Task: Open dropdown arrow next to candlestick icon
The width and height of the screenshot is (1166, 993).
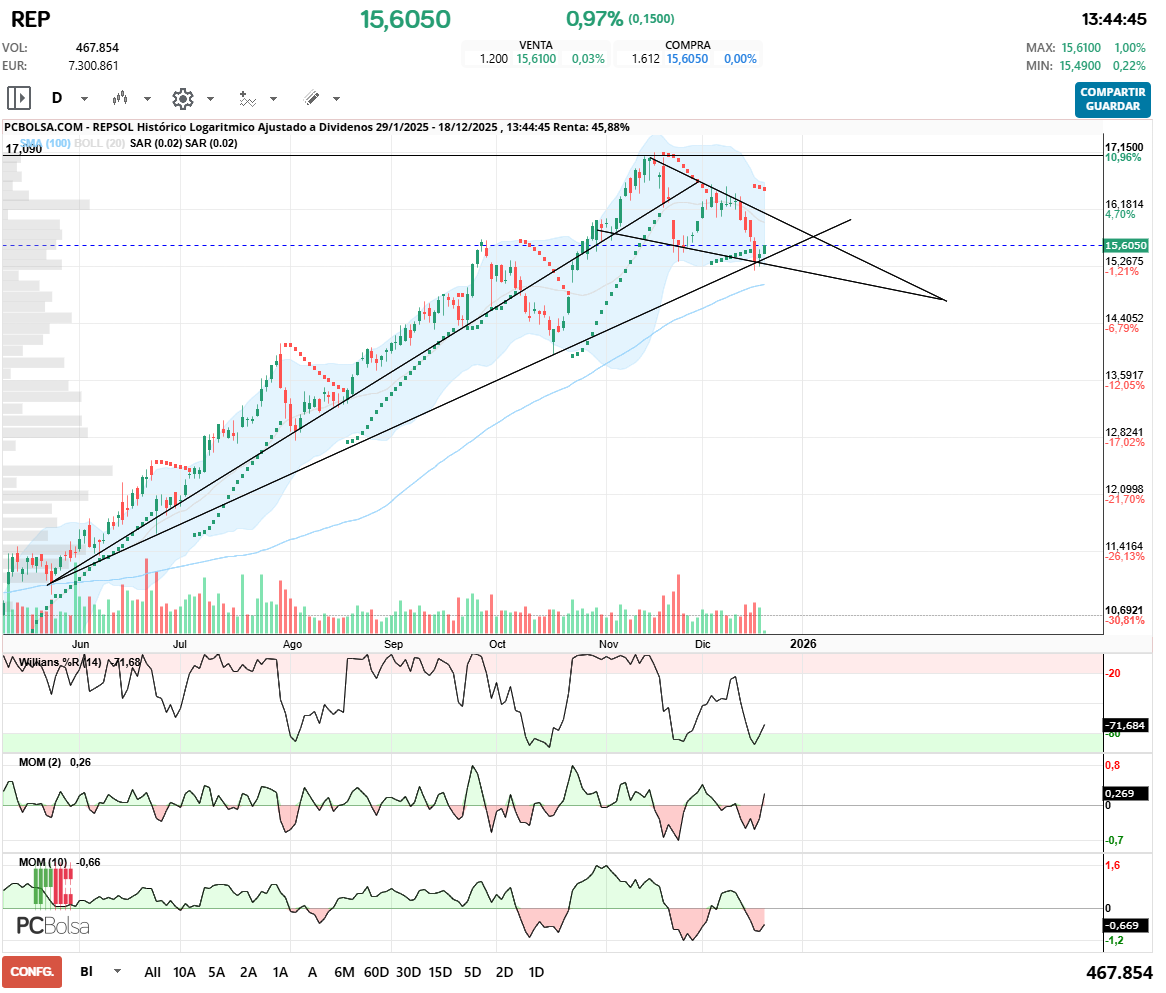Action: tap(147, 99)
